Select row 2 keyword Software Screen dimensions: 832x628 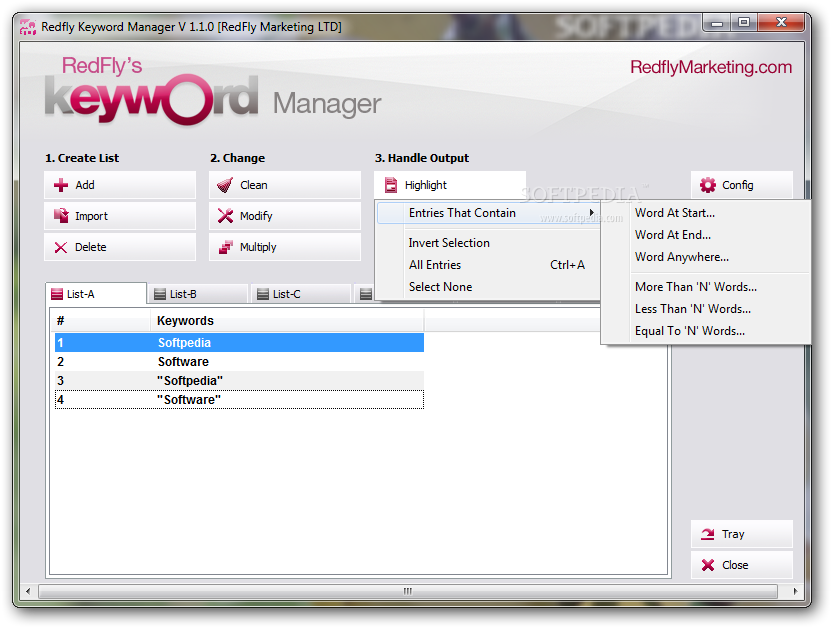(x=239, y=362)
